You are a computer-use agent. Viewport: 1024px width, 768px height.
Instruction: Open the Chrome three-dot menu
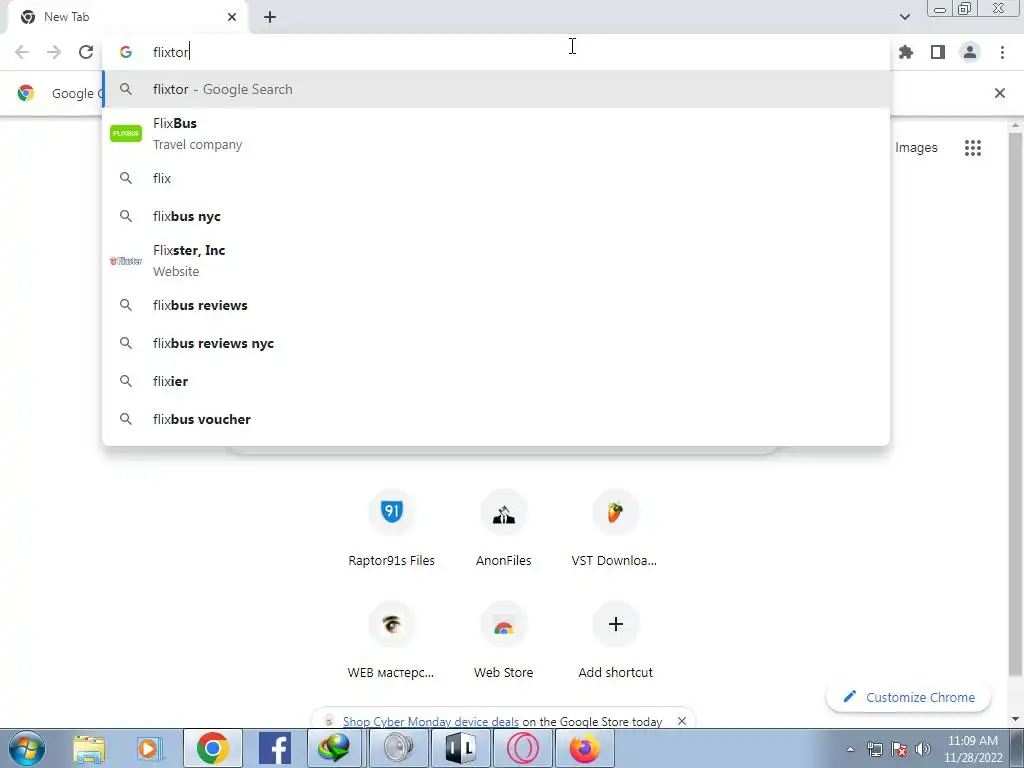point(1002,52)
